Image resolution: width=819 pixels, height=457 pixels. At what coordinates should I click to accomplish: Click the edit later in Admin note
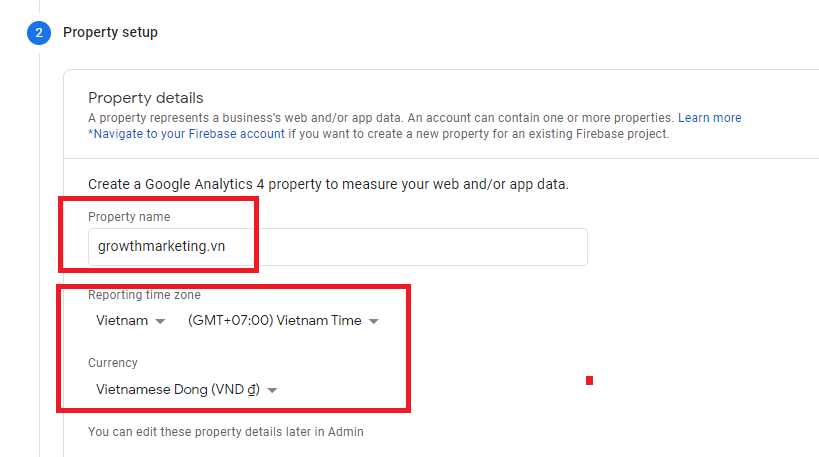tap(226, 432)
